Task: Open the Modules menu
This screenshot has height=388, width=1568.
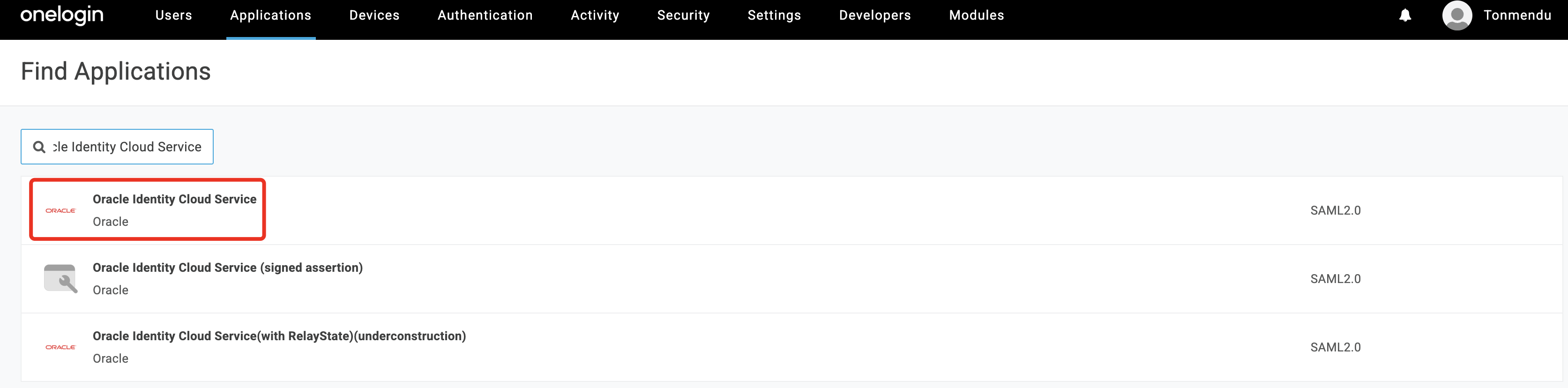Action: (x=976, y=15)
